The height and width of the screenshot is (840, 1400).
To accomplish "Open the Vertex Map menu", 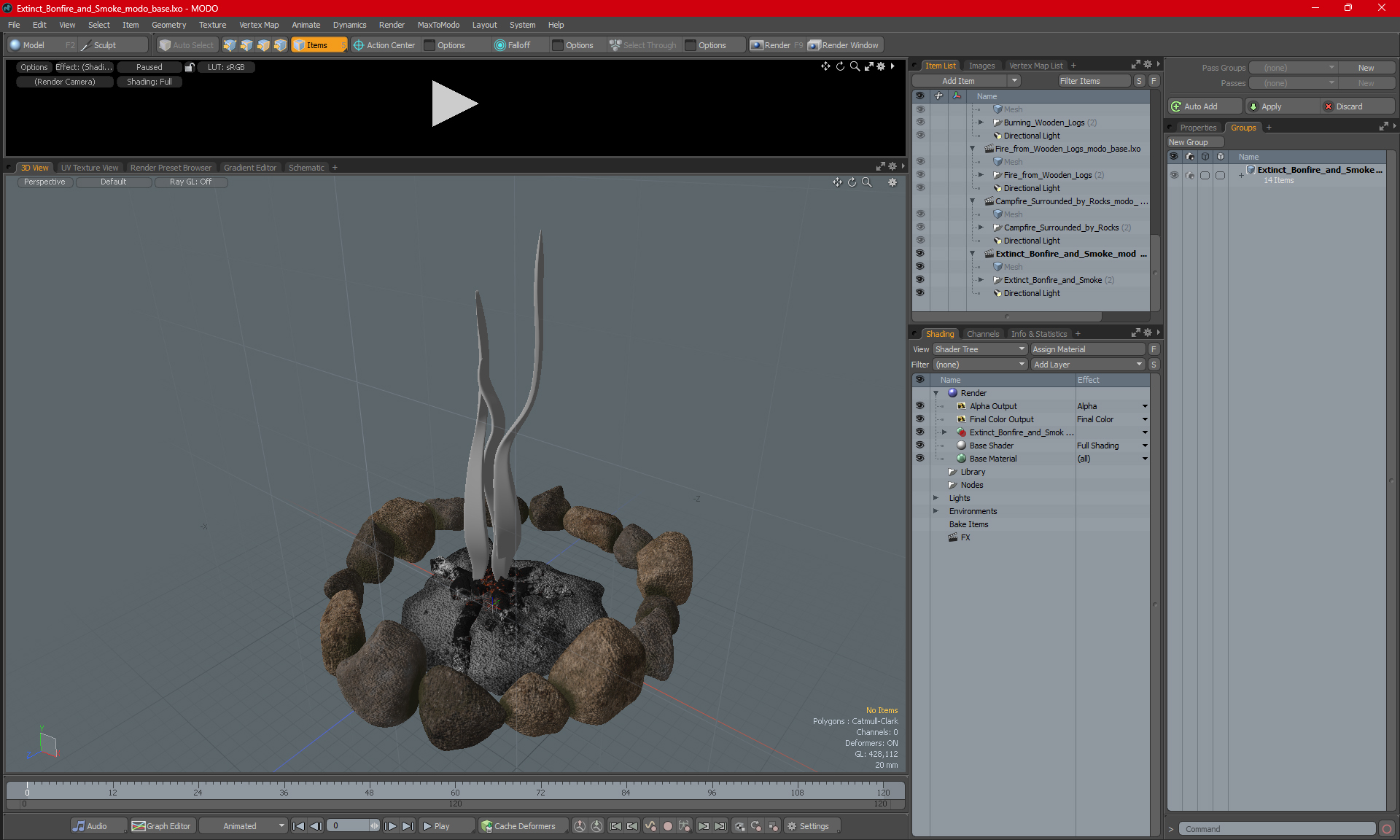I will coord(259,25).
